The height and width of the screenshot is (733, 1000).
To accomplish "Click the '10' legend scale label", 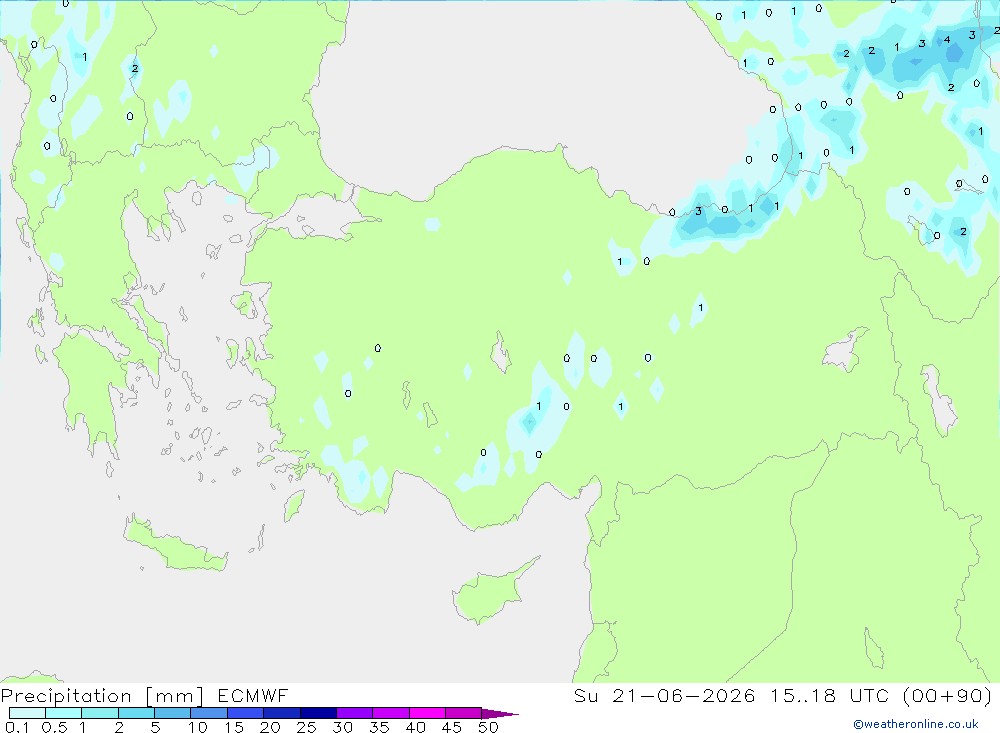I will tap(198, 727).
